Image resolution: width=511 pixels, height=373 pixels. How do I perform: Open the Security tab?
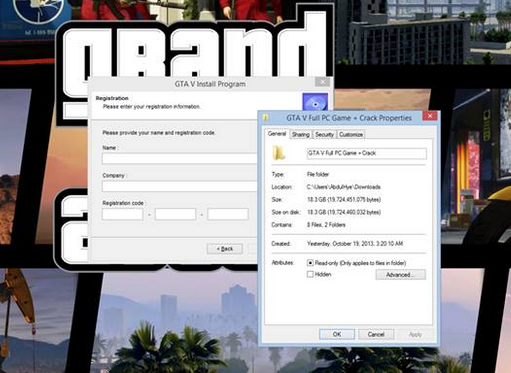coord(324,134)
